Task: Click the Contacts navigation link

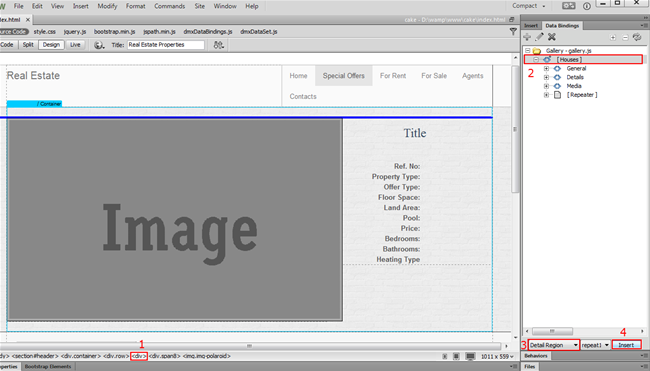Action: pos(303,96)
